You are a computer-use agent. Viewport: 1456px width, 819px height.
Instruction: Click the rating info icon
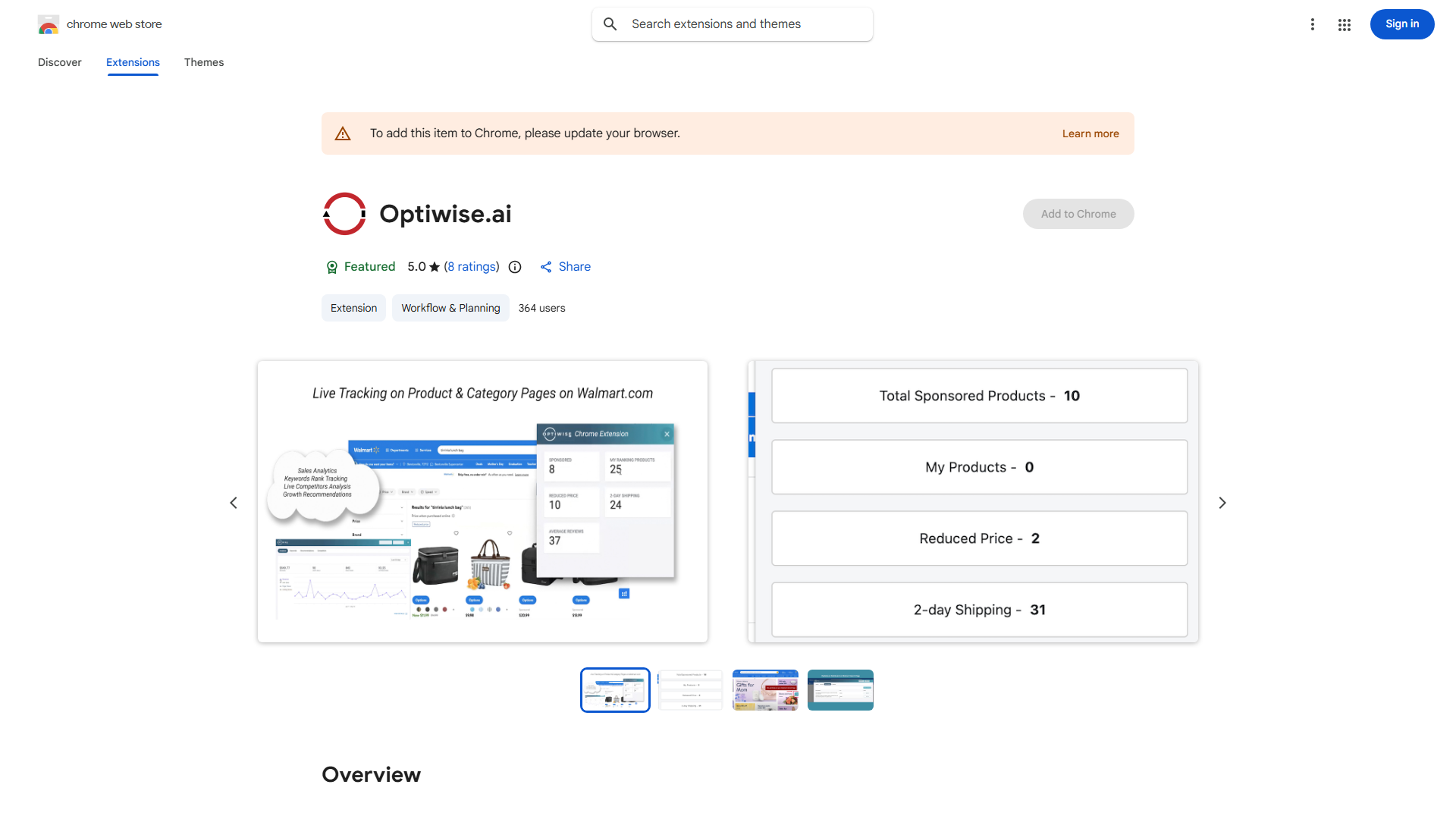515,267
